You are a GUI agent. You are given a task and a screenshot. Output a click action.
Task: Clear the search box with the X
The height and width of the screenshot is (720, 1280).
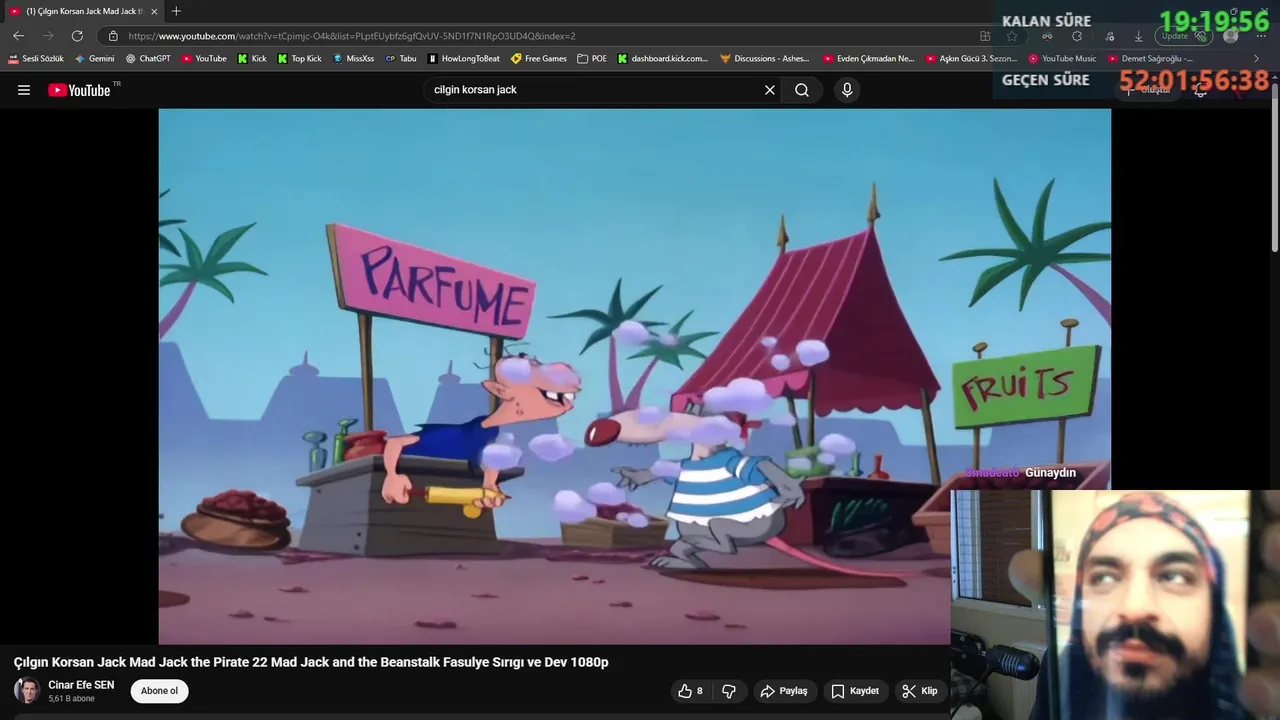(770, 90)
